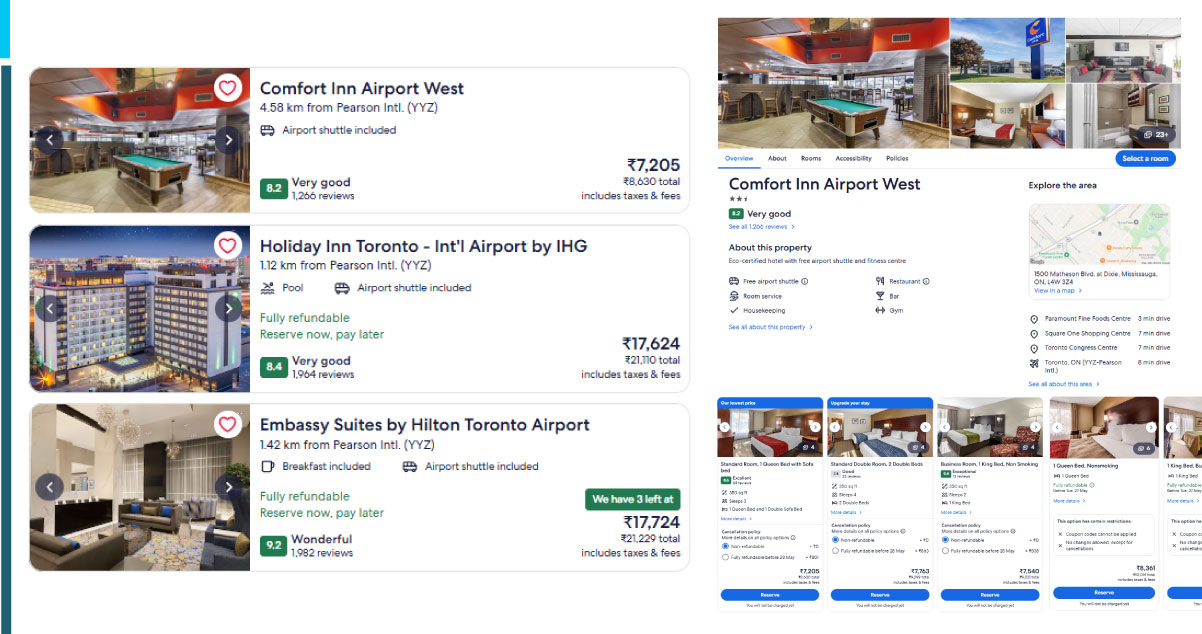
Task: Click the airport shuttle icon on Embassy Suites card
Action: tap(409, 466)
